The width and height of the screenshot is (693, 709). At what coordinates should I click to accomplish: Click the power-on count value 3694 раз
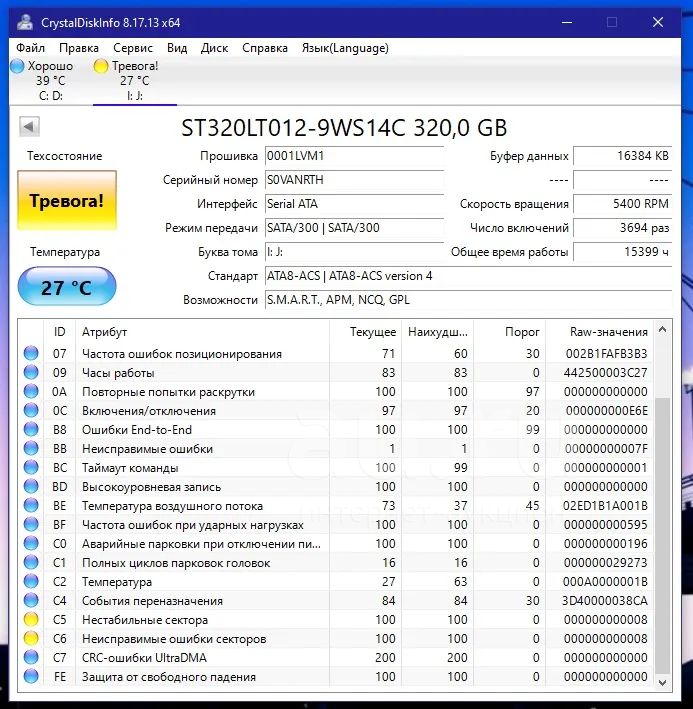tap(622, 228)
